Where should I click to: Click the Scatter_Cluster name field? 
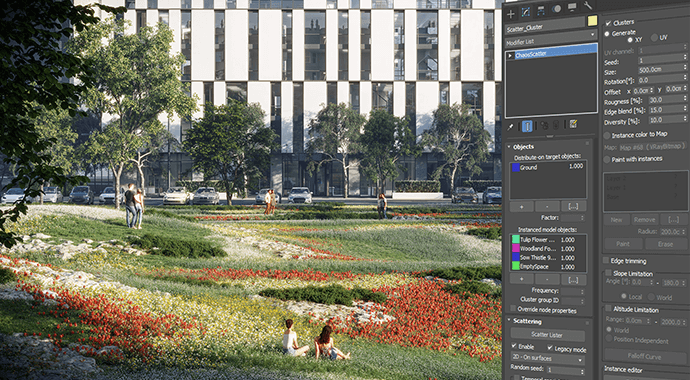tap(544, 26)
